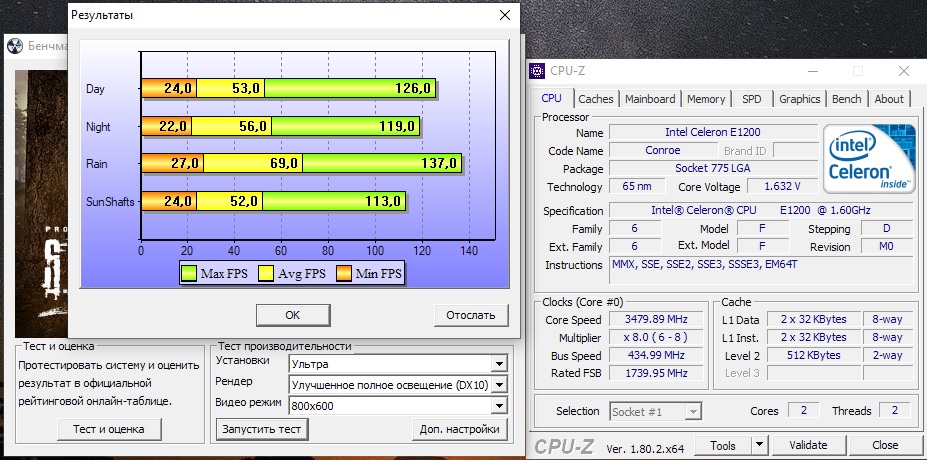Click the Тест и оценка button
The image size is (927, 460).
point(109,429)
